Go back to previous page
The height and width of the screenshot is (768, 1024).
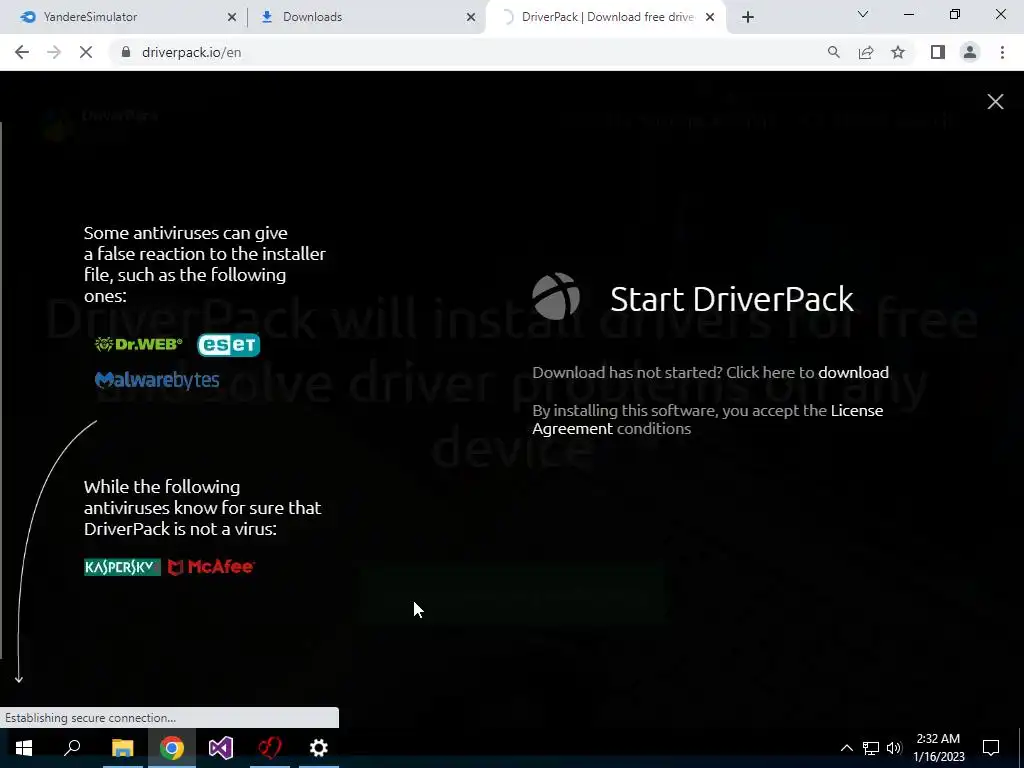(x=22, y=52)
